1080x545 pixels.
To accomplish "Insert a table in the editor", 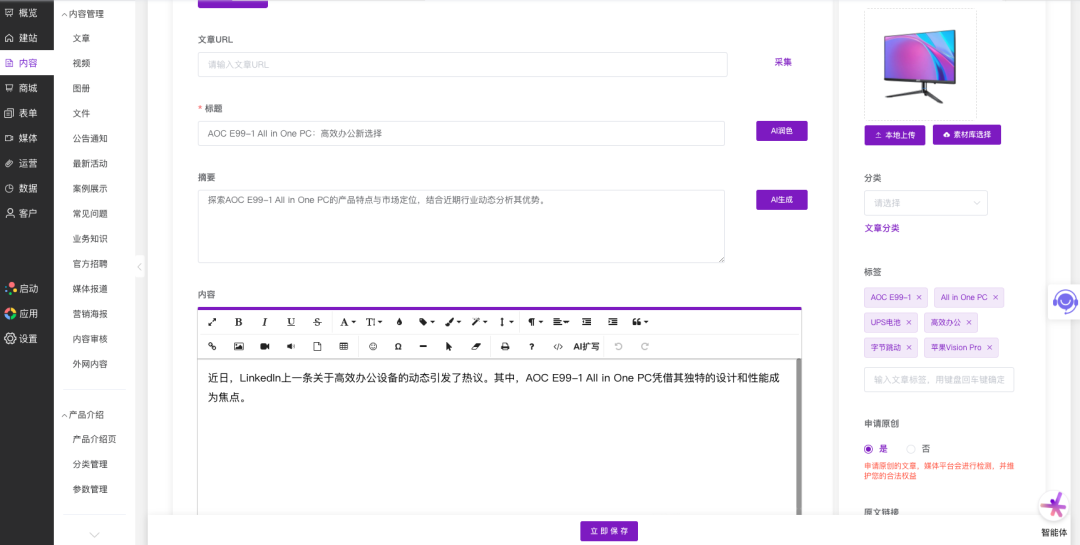I will click(x=344, y=346).
